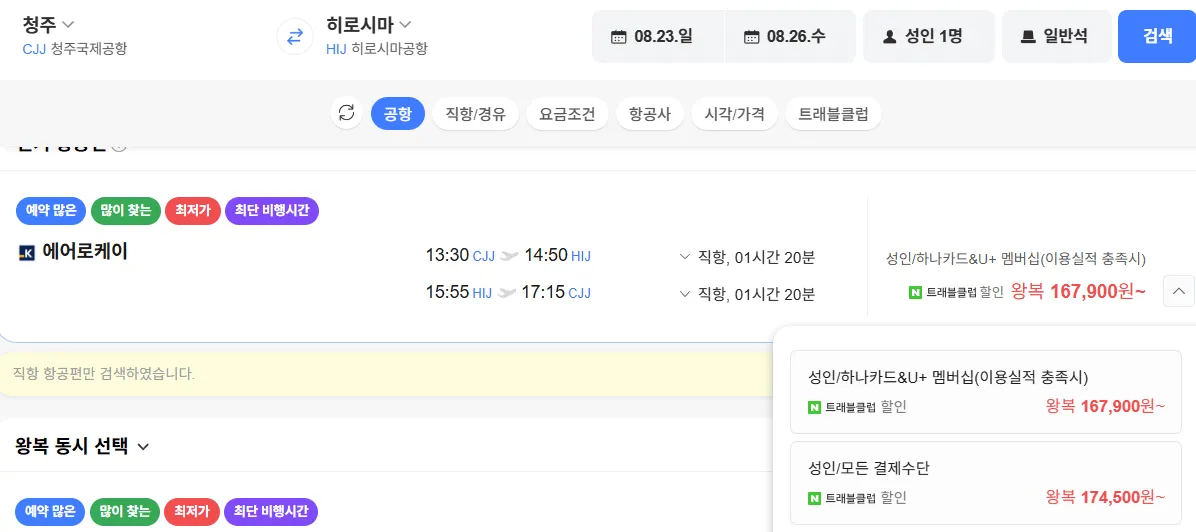Viewport: 1196px width, 532px height.
Task: Choose the 하나카드&U+ 멤버십 167,900원 fare in the popup
Action: [x=985, y=391]
